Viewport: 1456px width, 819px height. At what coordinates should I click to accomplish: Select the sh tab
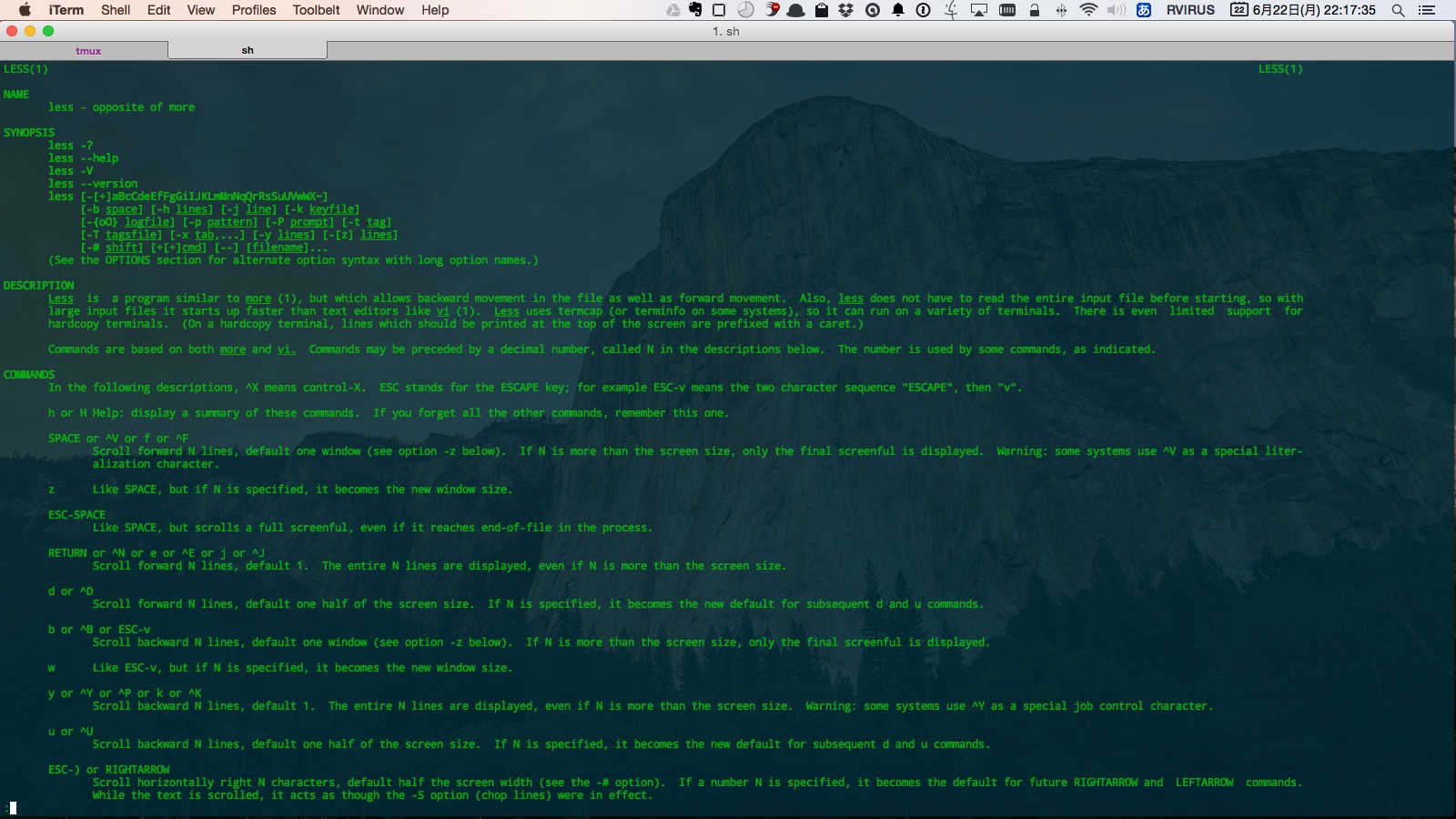point(248,51)
